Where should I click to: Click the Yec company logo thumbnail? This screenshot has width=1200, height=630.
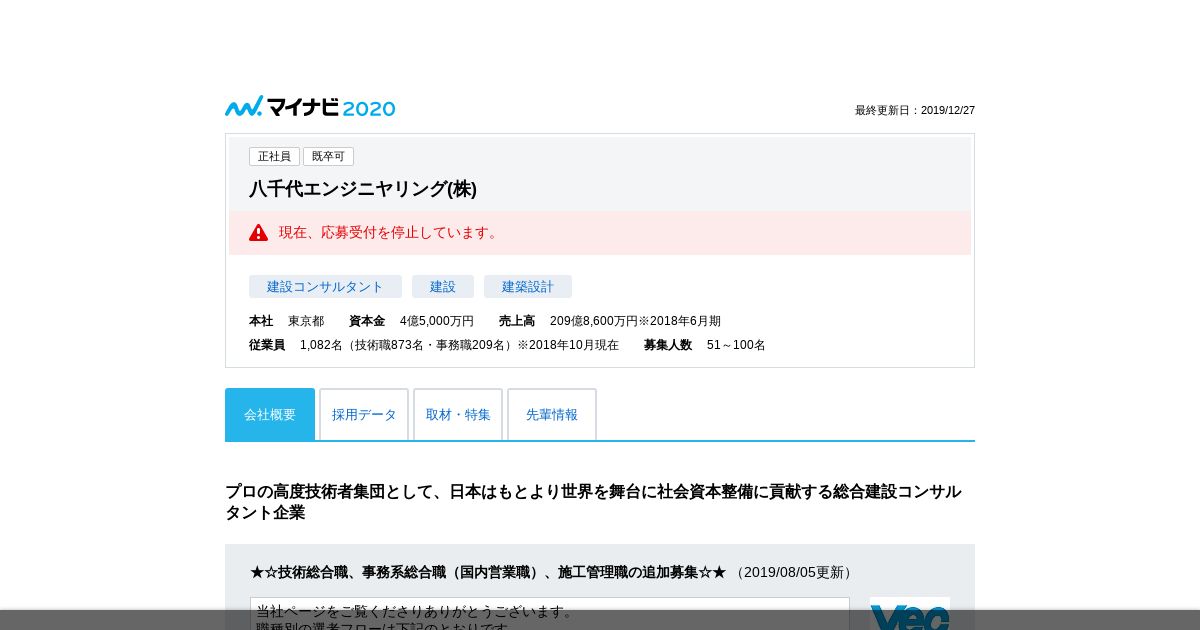pos(910,614)
